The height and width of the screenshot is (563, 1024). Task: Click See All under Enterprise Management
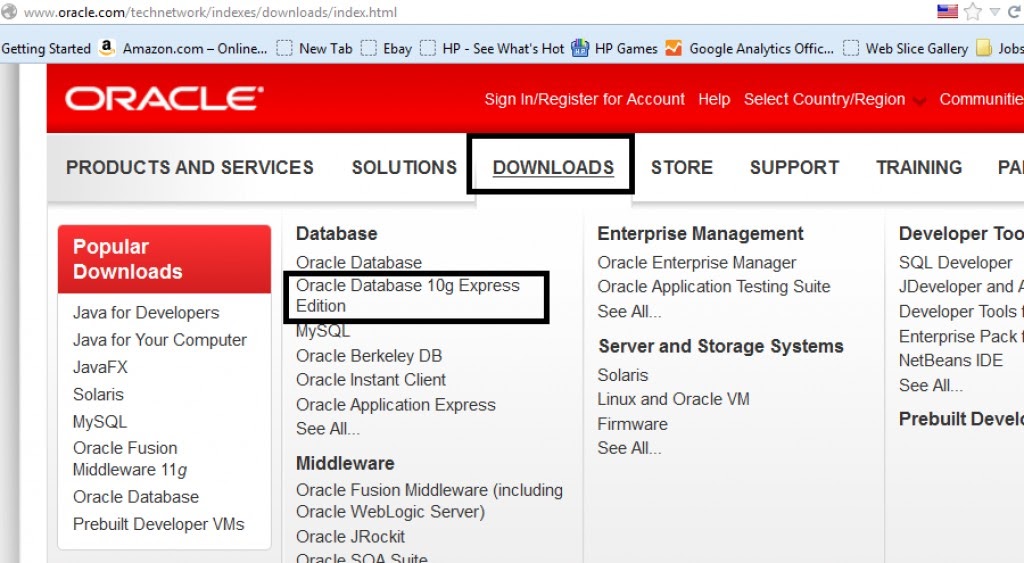(629, 312)
